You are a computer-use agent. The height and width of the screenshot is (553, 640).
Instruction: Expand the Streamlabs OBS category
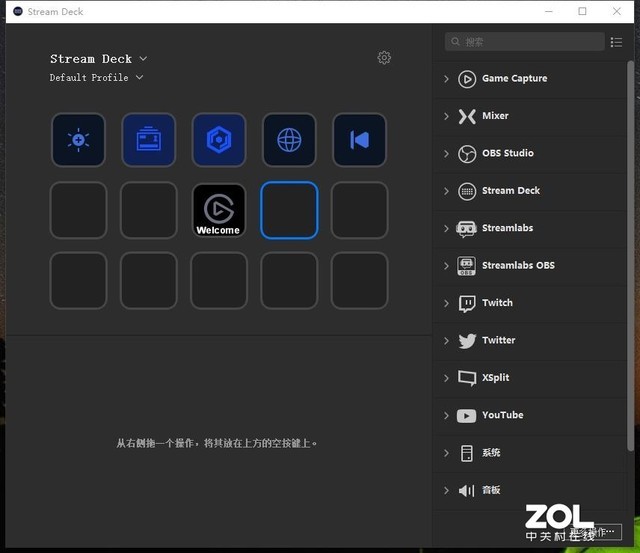click(x=446, y=266)
